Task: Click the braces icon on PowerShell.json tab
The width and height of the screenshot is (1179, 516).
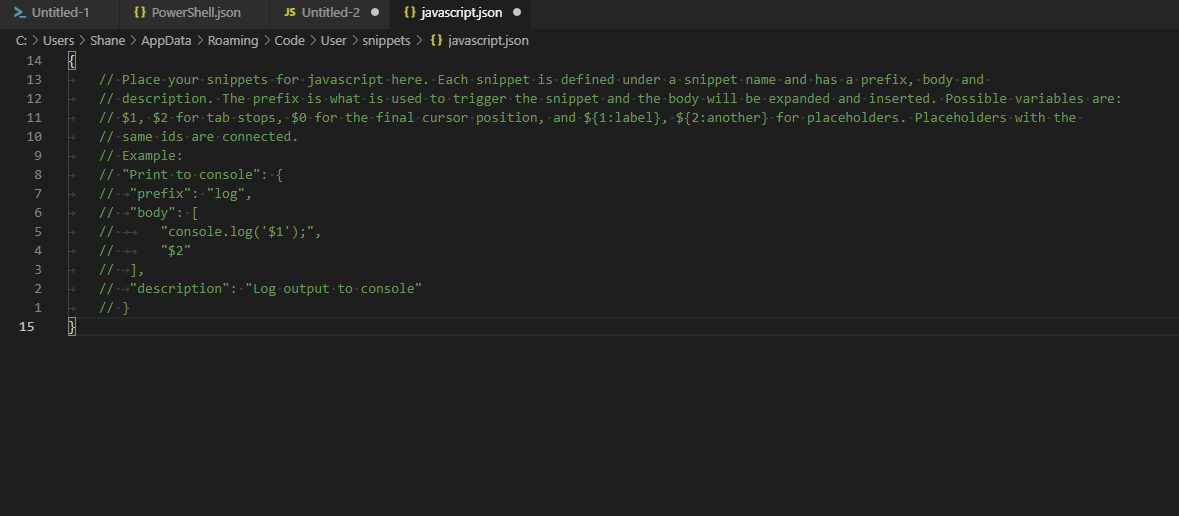Action: coord(139,13)
